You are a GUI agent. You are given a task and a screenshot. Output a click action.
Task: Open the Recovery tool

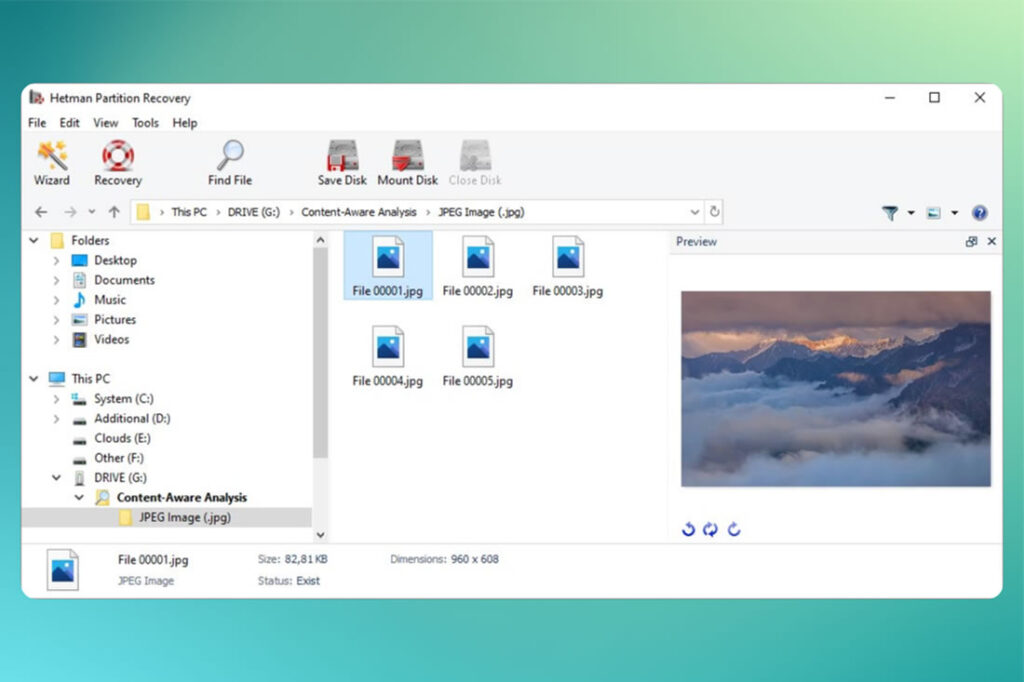(117, 160)
